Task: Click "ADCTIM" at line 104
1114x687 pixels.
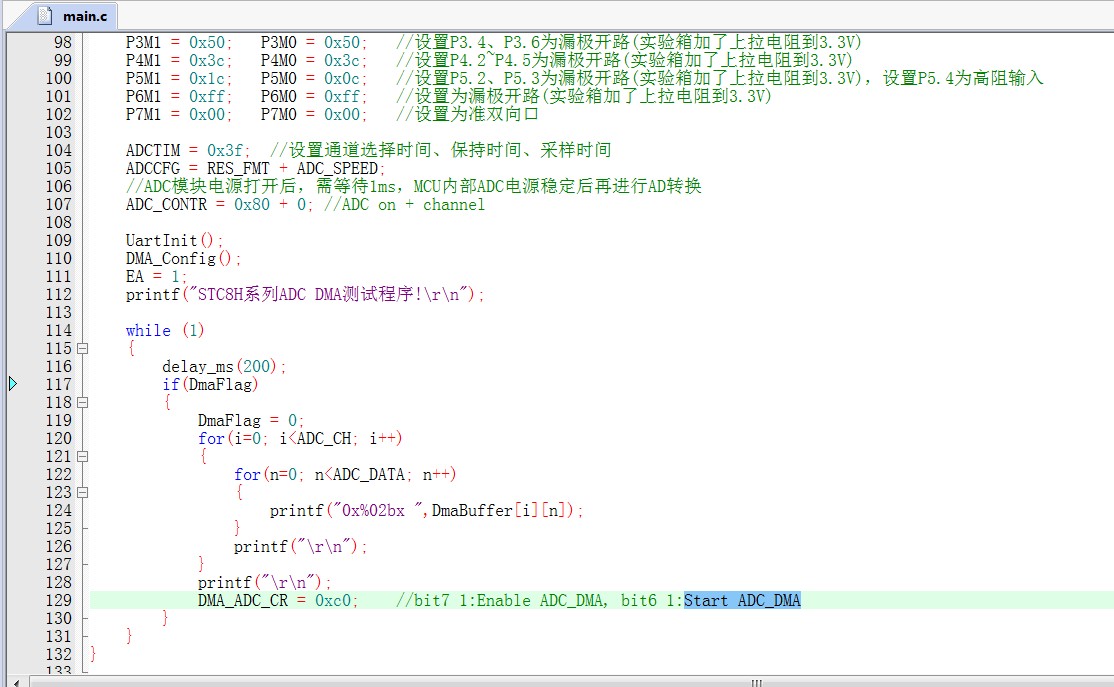Action: click(153, 151)
